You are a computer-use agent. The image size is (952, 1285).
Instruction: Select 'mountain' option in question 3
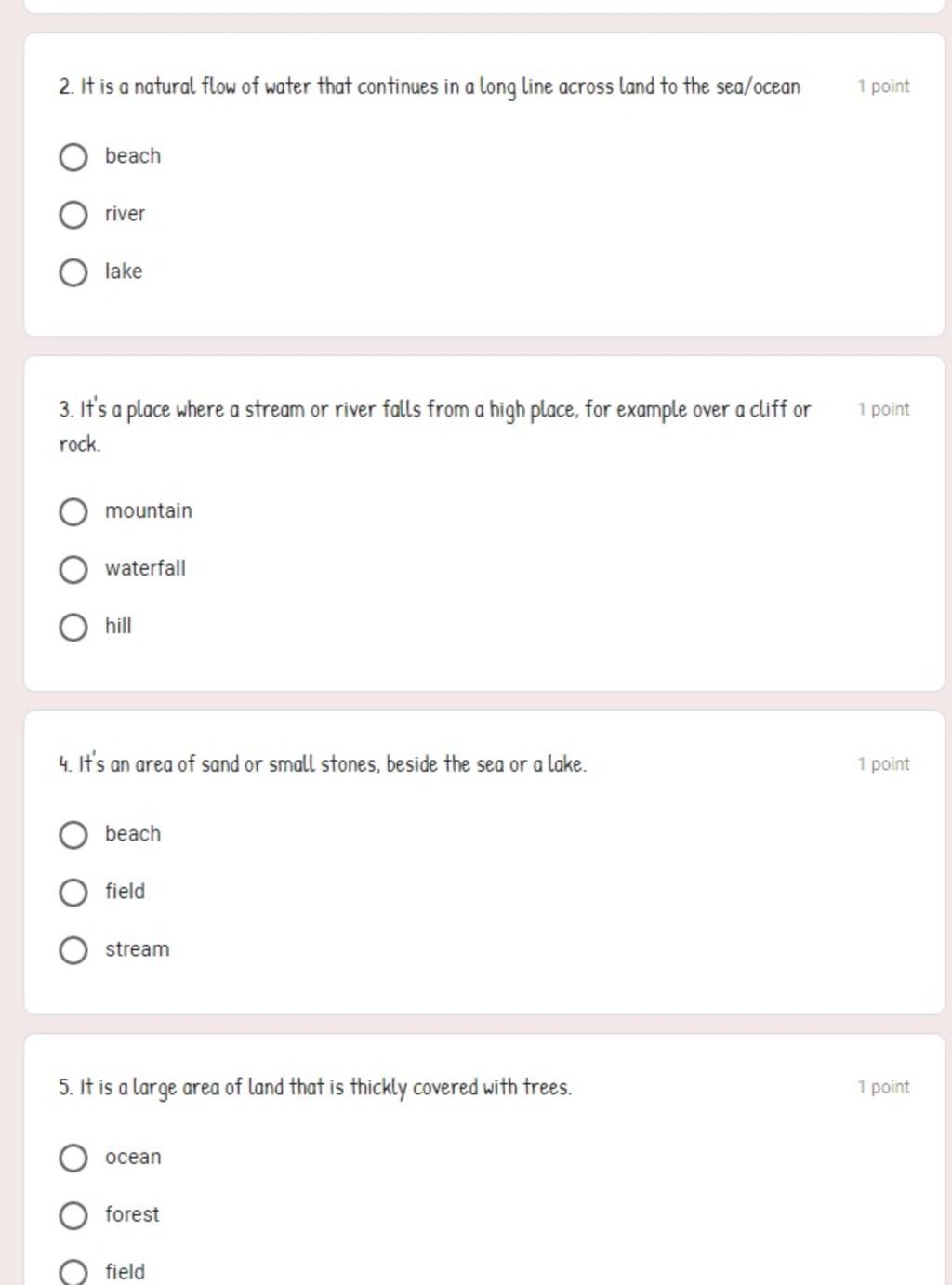[73, 511]
